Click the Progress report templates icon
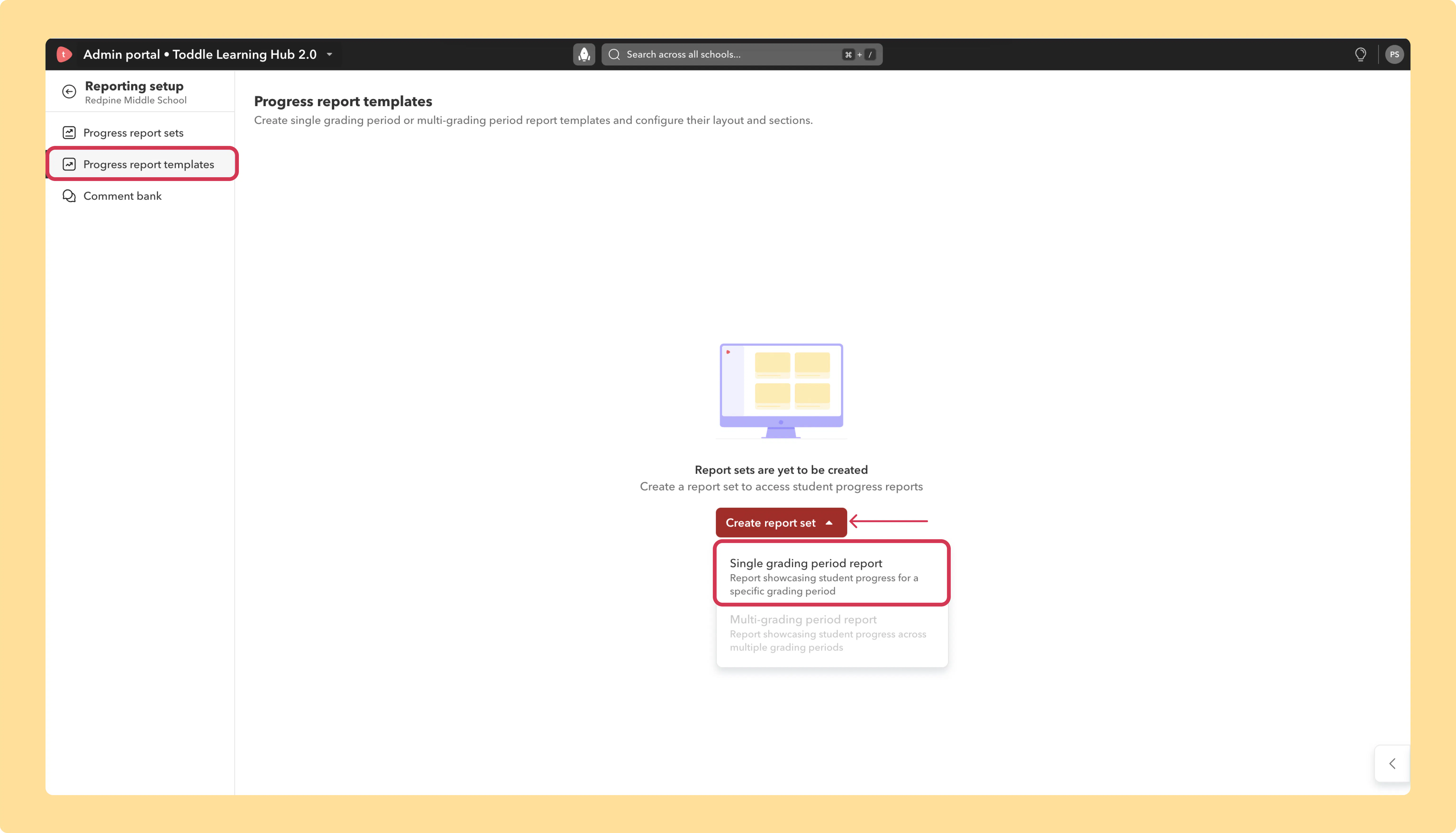This screenshot has width=1456, height=833. (x=69, y=164)
